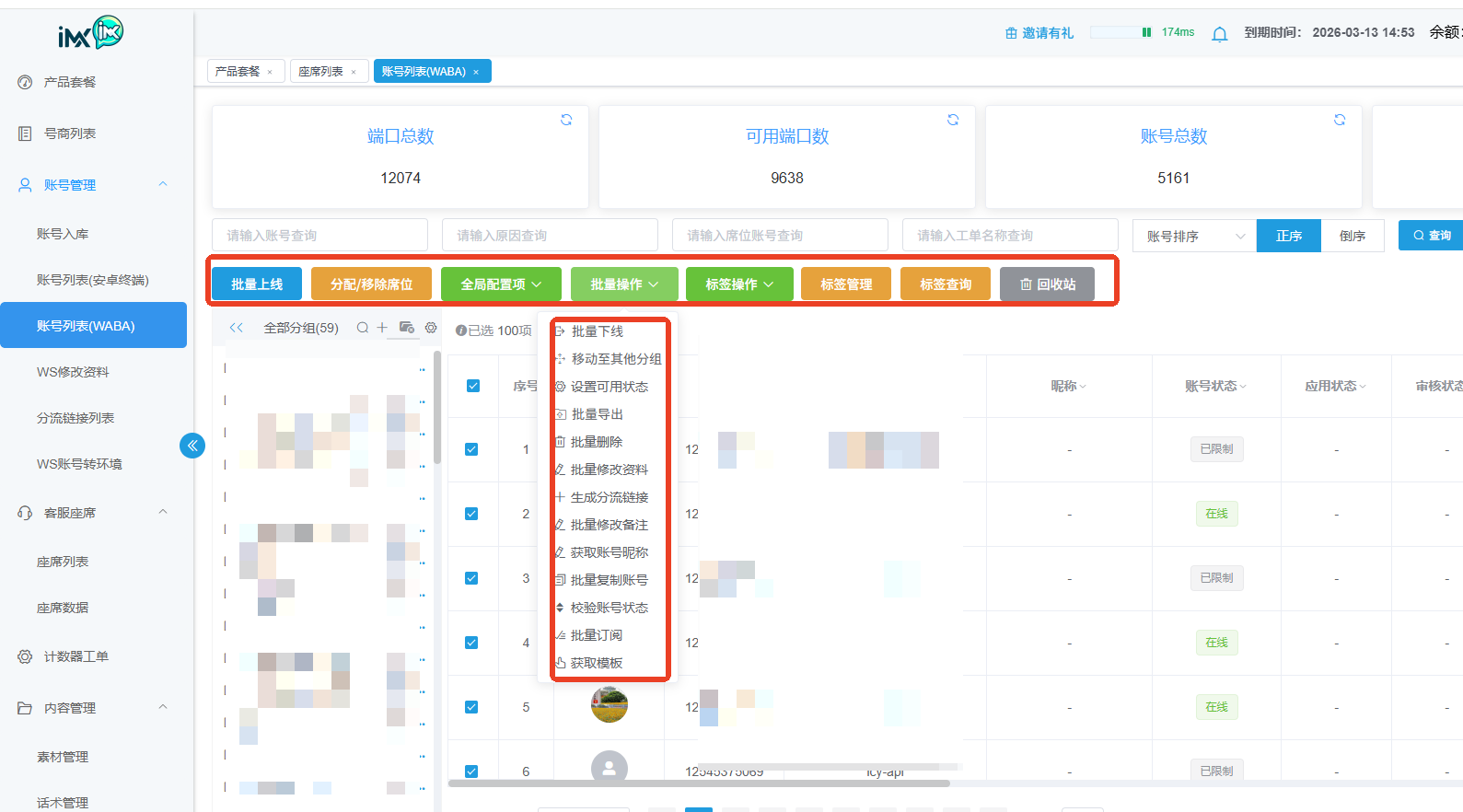Click the search icon beside 全部分组(59)
The height and width of the screenshot is (812, 1463).
[363, 328]
